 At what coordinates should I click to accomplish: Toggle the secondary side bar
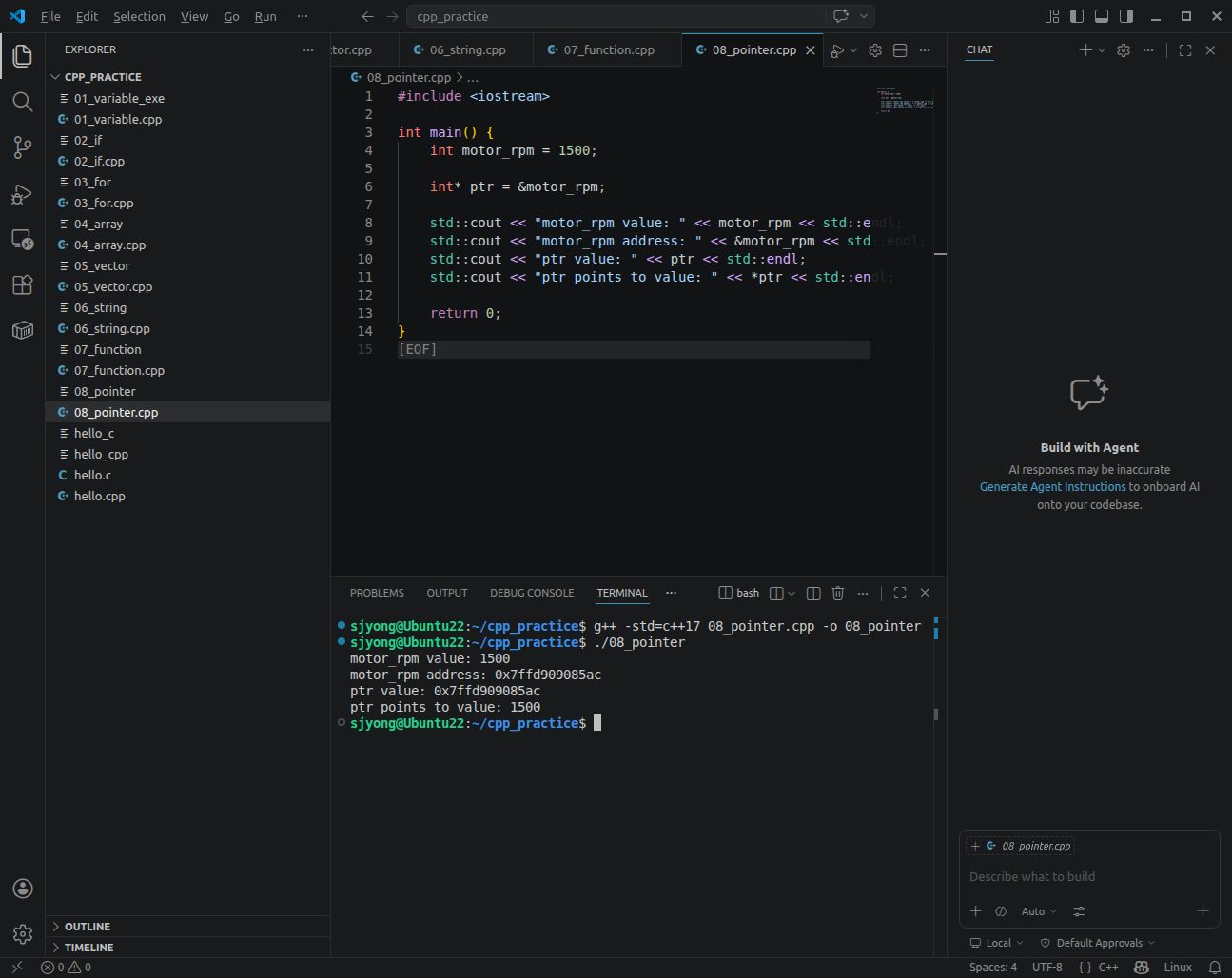pyautogui.click(x=1126, y=16)
